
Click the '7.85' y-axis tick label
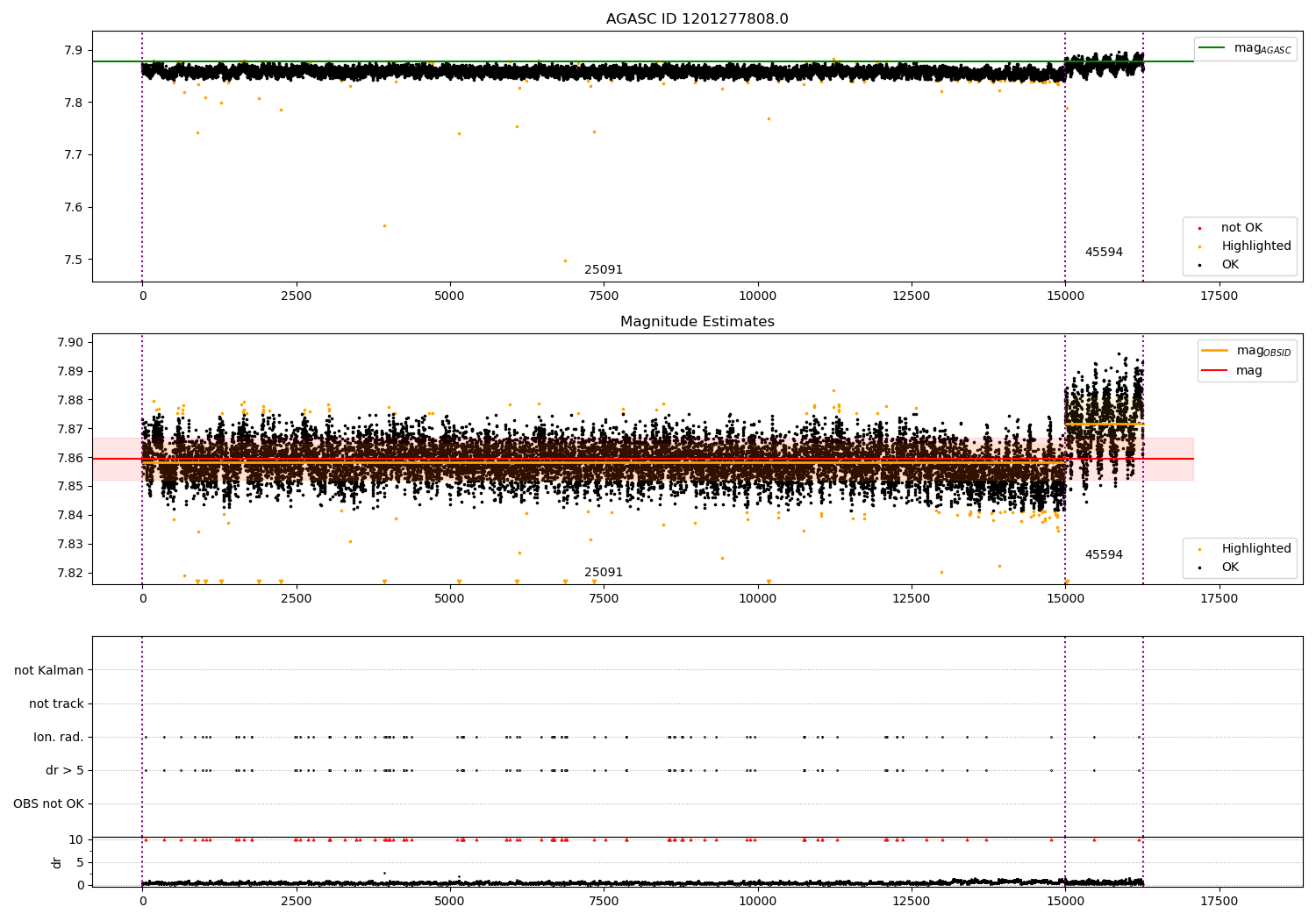click(69, 487)
